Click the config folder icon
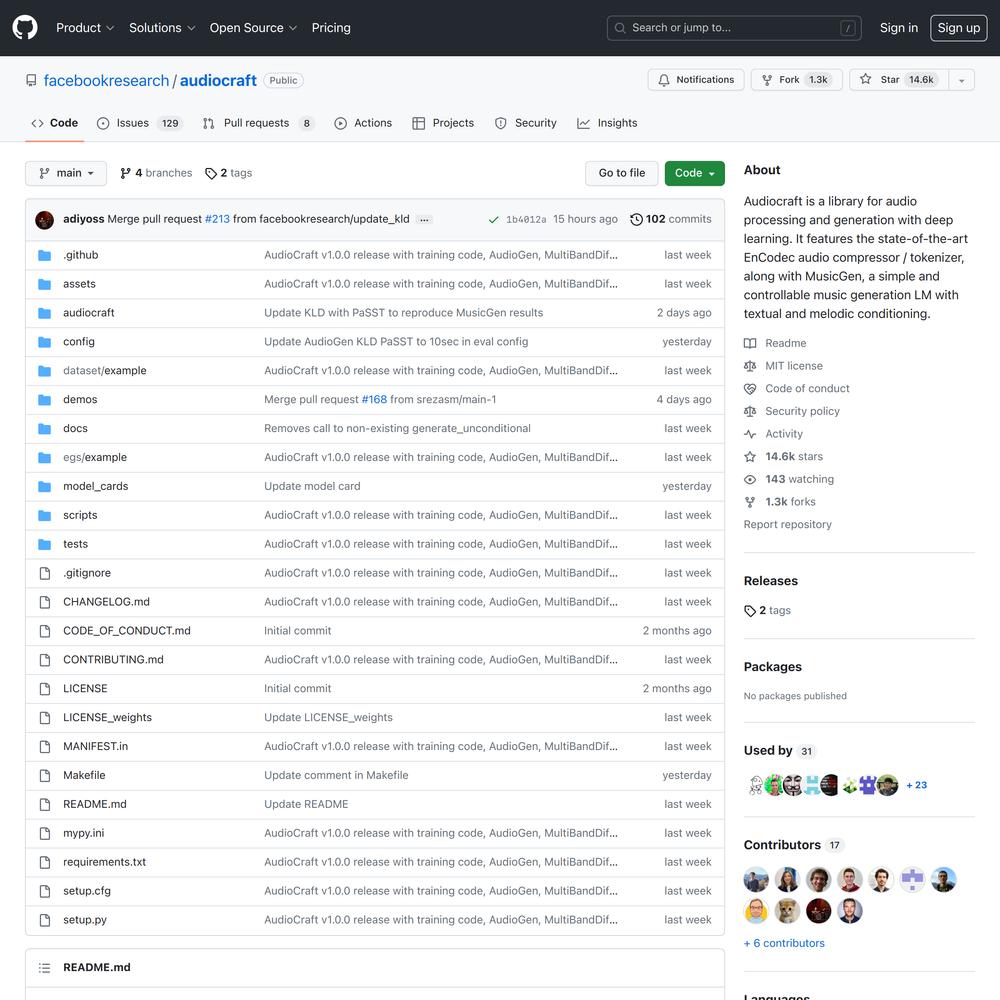 point(45,342)
